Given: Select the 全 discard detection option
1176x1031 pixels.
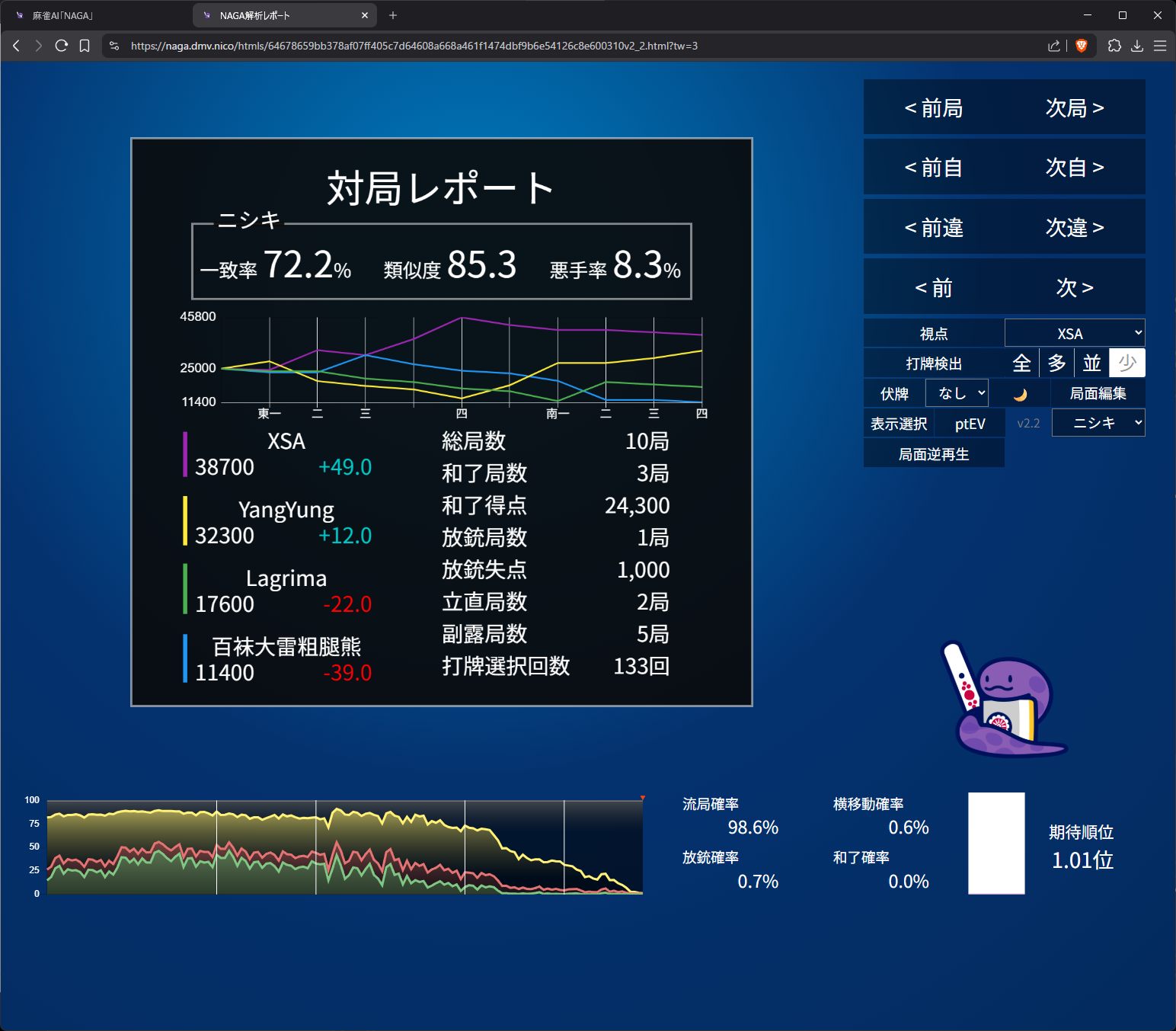Looking at the screenshot, I should pos(1021,363).
